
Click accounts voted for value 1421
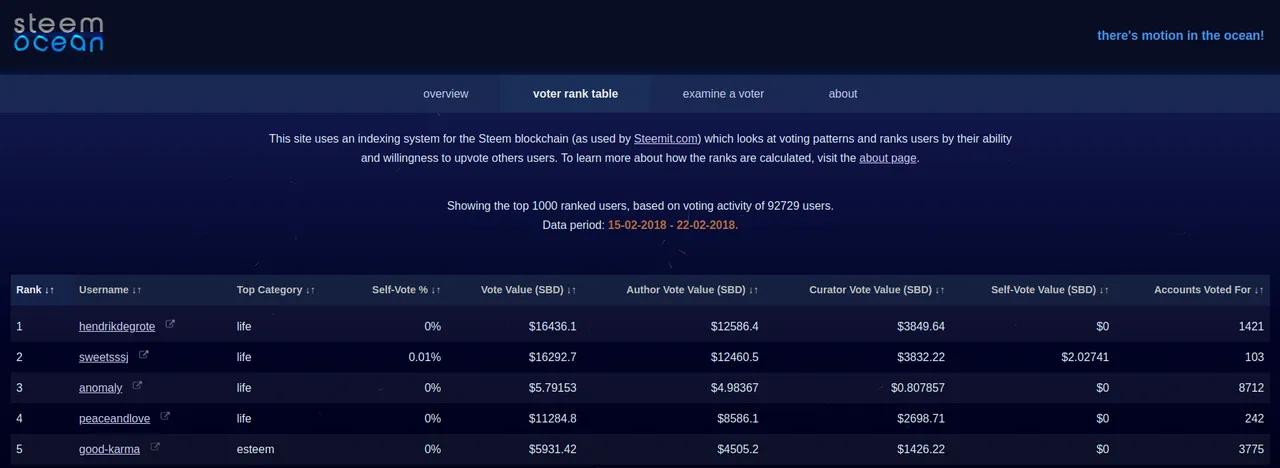coord(1252,326)
